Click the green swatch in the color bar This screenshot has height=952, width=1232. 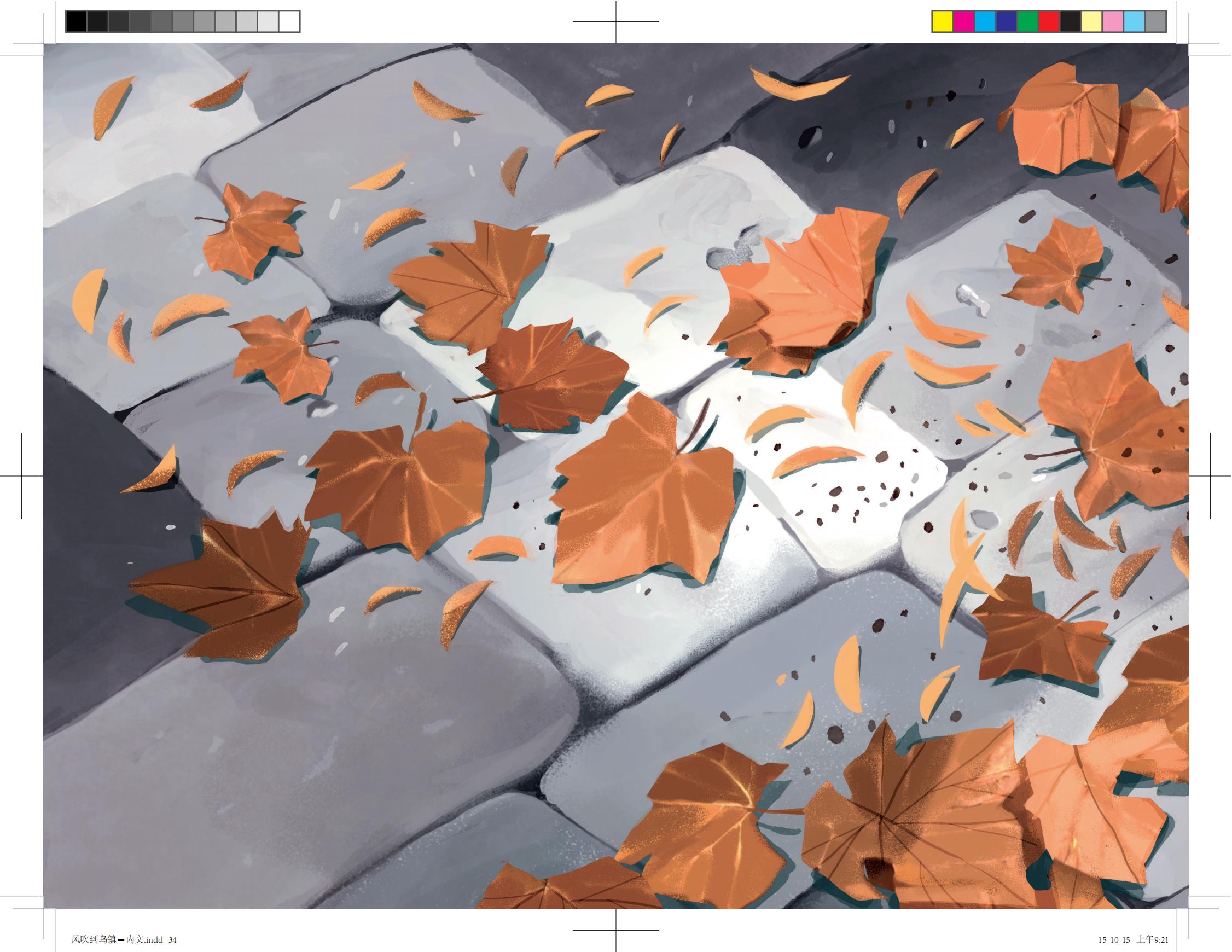1028,21
